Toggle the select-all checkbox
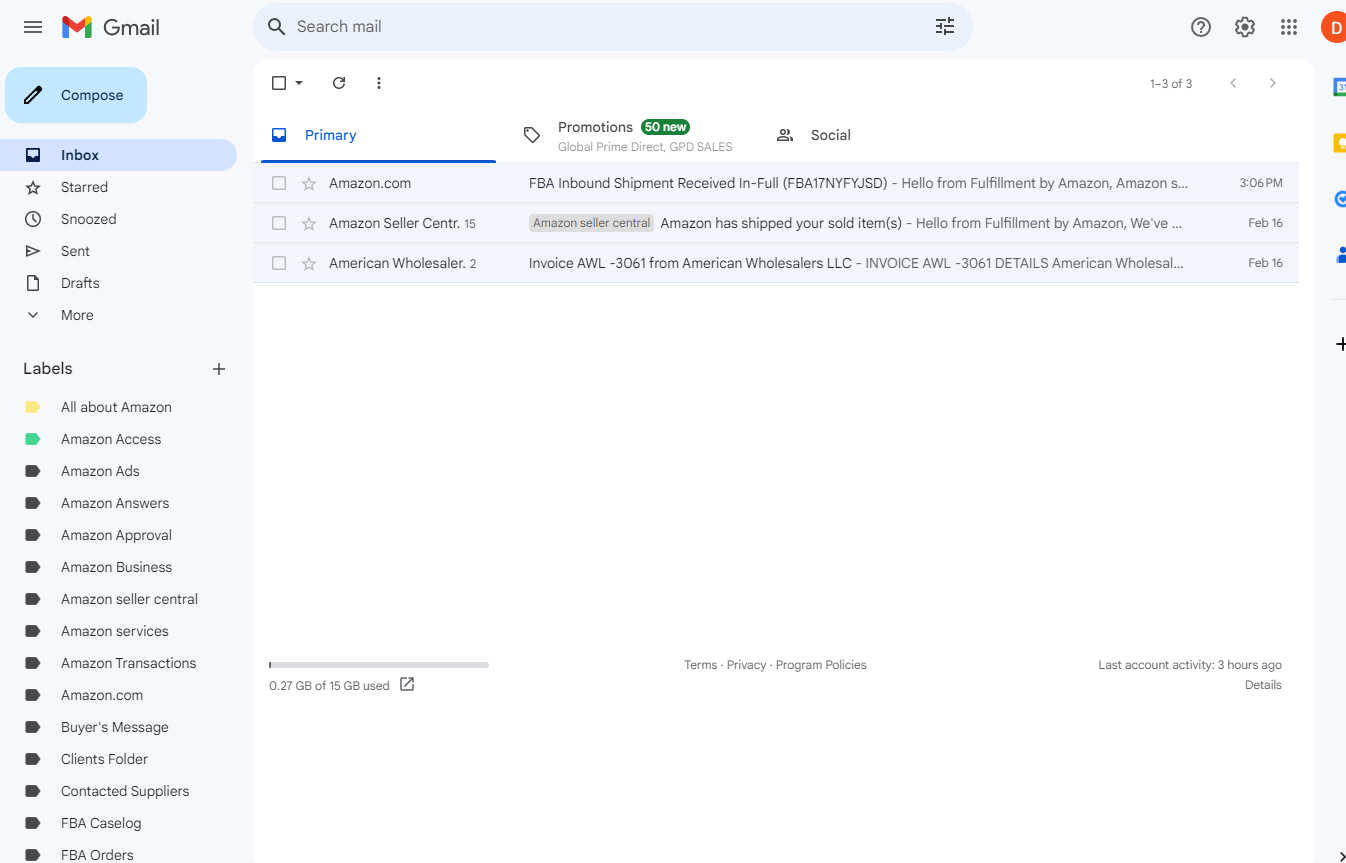The height and width of the screenshot is (863, 1346). coord(279,83)
